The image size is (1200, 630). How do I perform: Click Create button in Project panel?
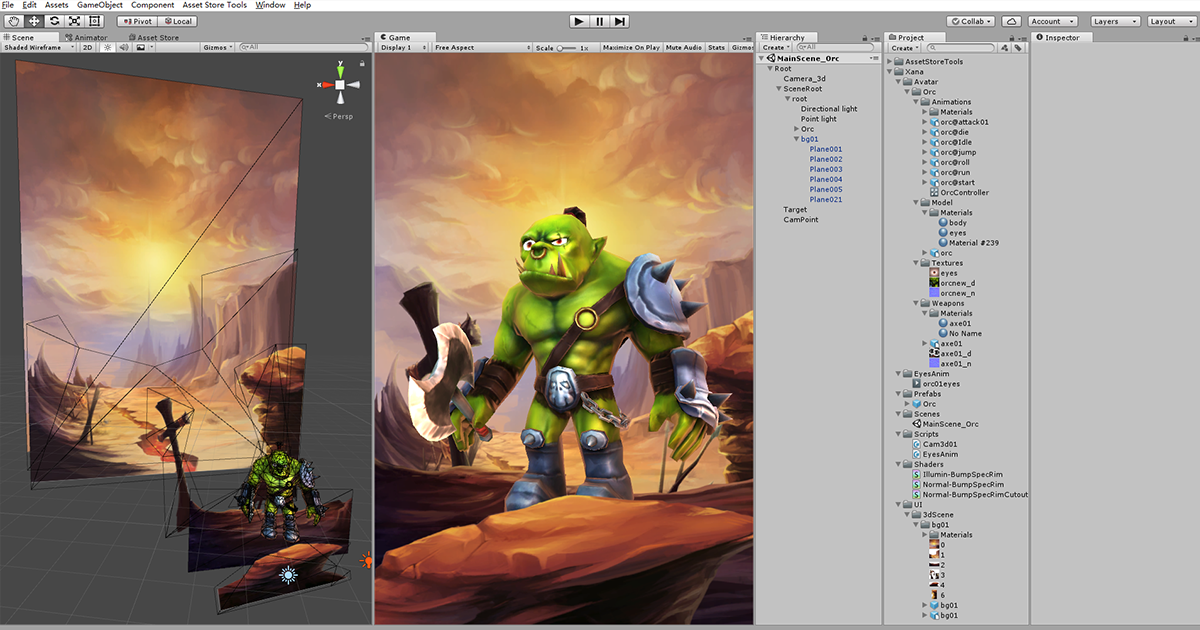pyautogui.click(x=905, y=47)
